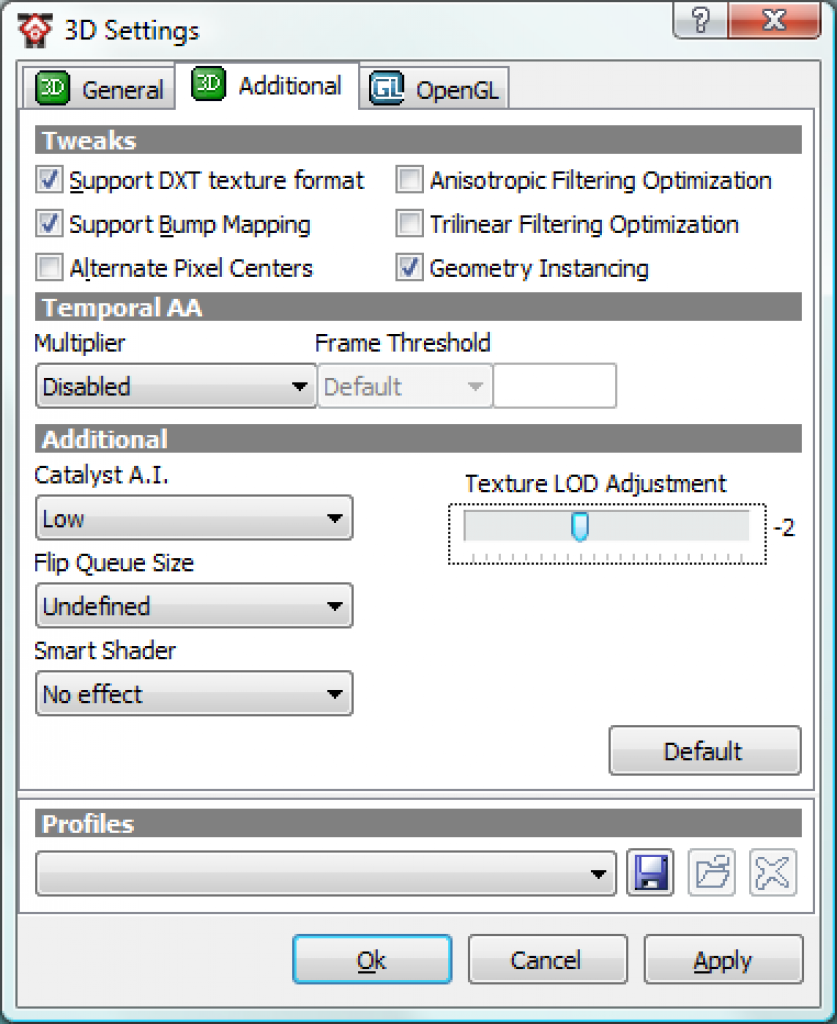The width and height of the screenshot is (837, 1024).
Task: Click the Texture LOD Adjustment slider handle
Action: [580, 526]
